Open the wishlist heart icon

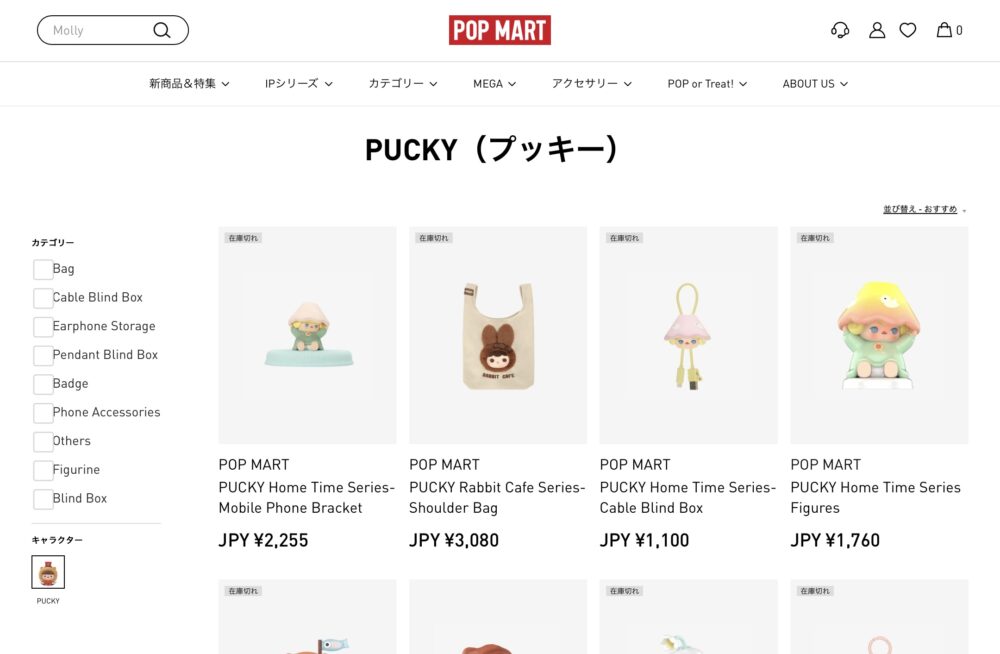(908, 30)
